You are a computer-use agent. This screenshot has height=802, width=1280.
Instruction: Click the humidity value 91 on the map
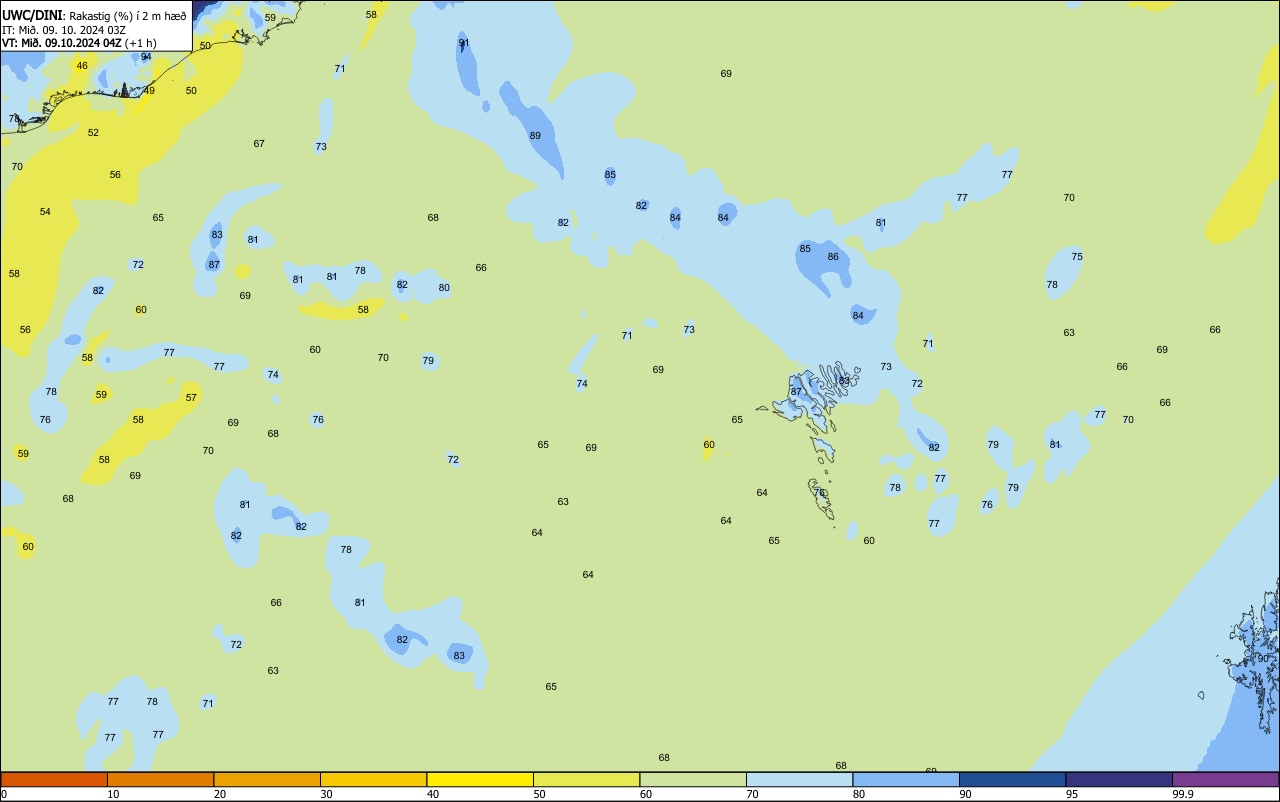pyautogui.click(x=464, y=43)
